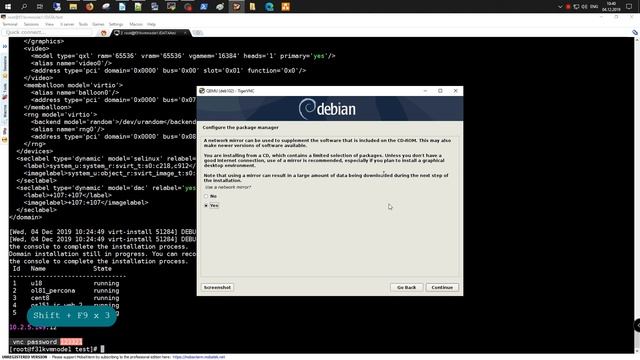Go to MobaXterm home tab icon
This screenshot has width=640, height=360.
tap(104, 33)
